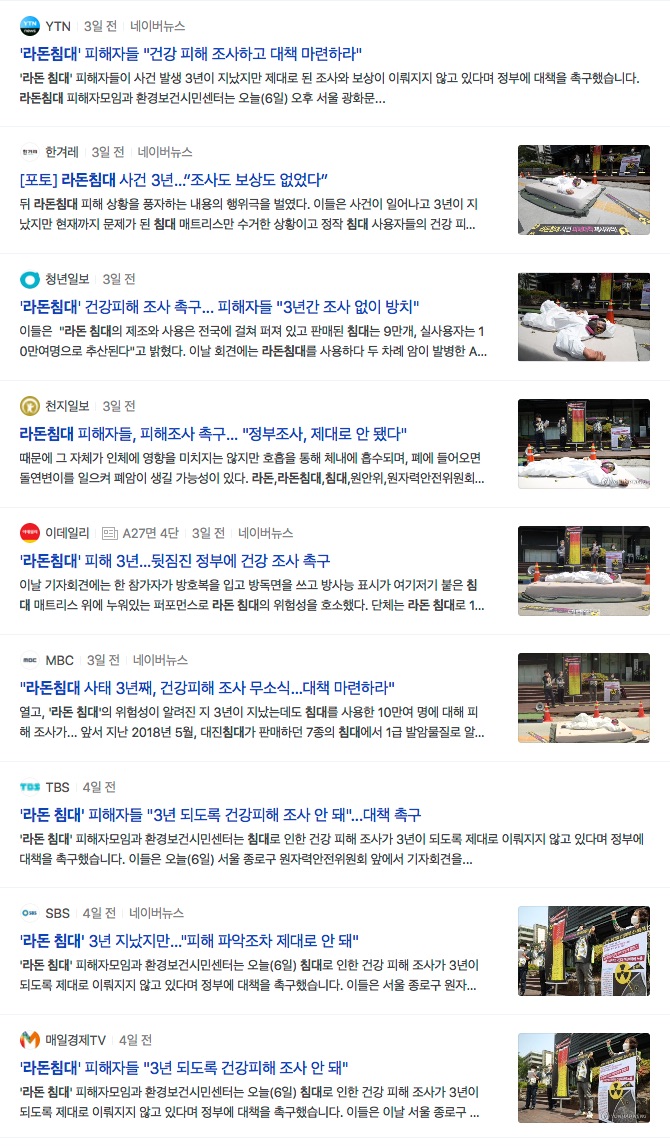Click the TBS logo icon
Viewport: 670px width, 1148px height.
pos(29,787)
